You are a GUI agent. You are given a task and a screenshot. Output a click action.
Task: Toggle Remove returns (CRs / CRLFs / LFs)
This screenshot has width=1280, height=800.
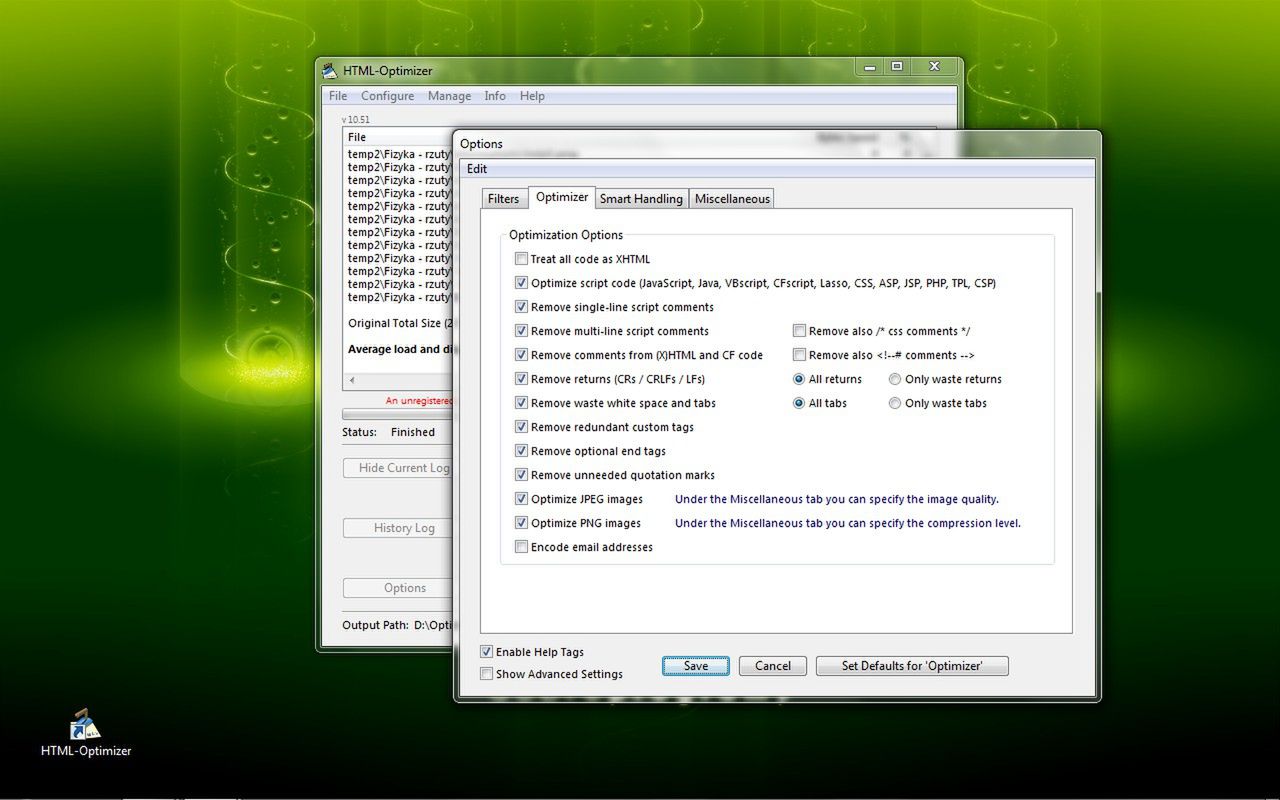[521, 379]
